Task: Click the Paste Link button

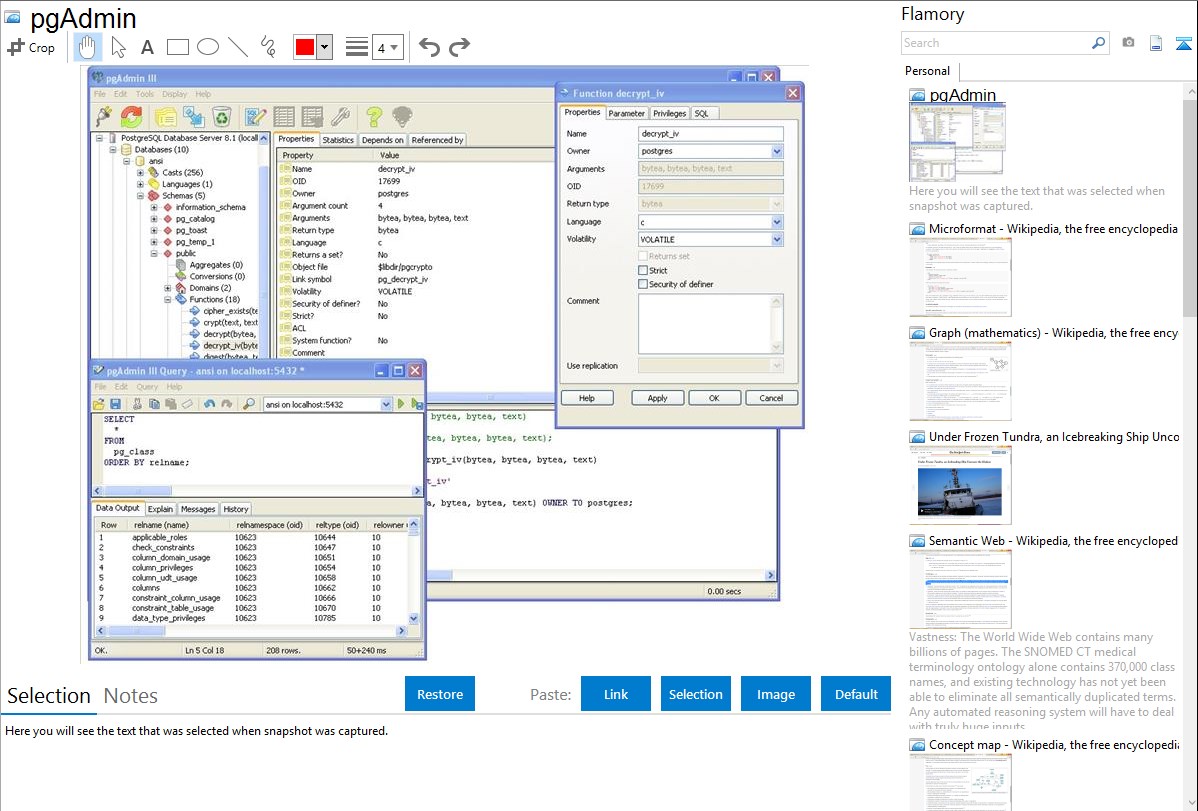Action: [616, 694]
